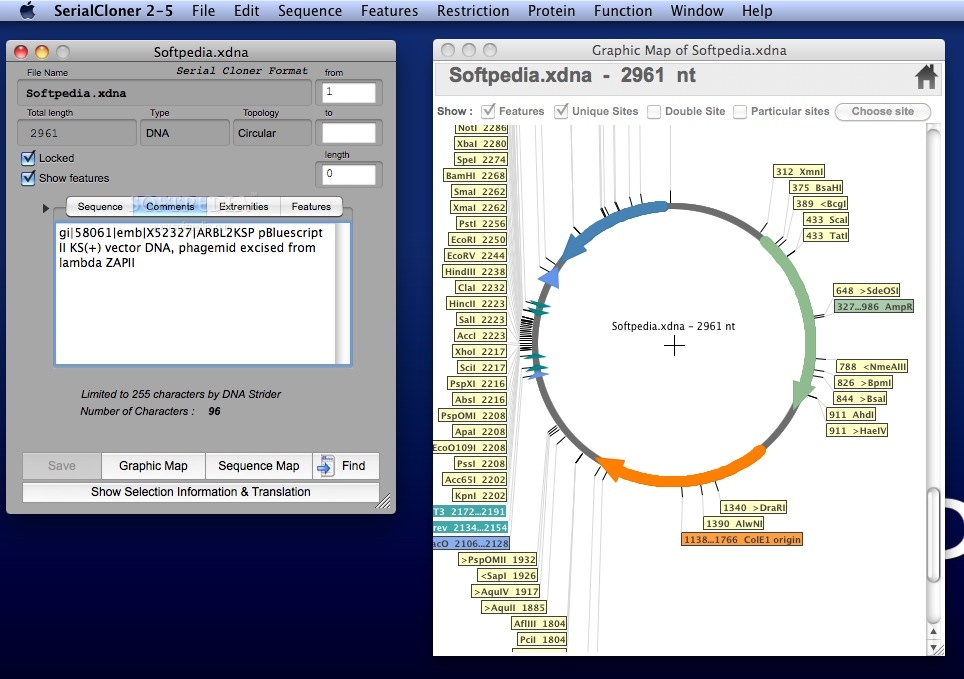Click the Find arrow document icon

(325, 466)
